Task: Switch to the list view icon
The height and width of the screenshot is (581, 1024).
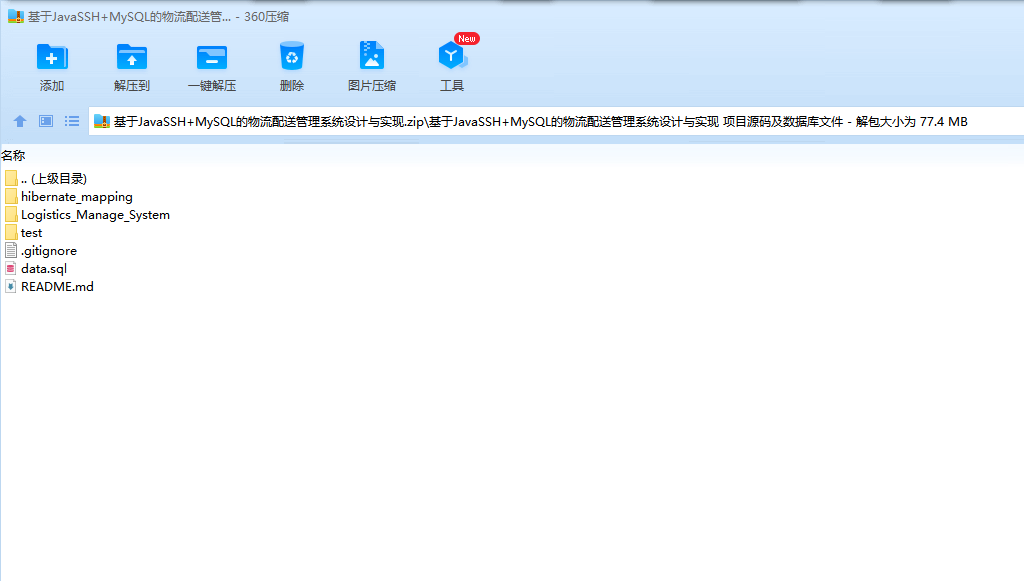Action: [x=72, y=121]
